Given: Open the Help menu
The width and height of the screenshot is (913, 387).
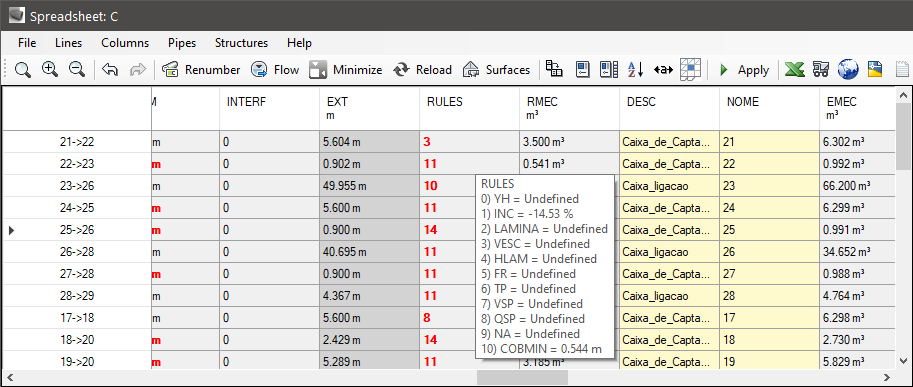Looking at the screenshot, I should (299, 42).
